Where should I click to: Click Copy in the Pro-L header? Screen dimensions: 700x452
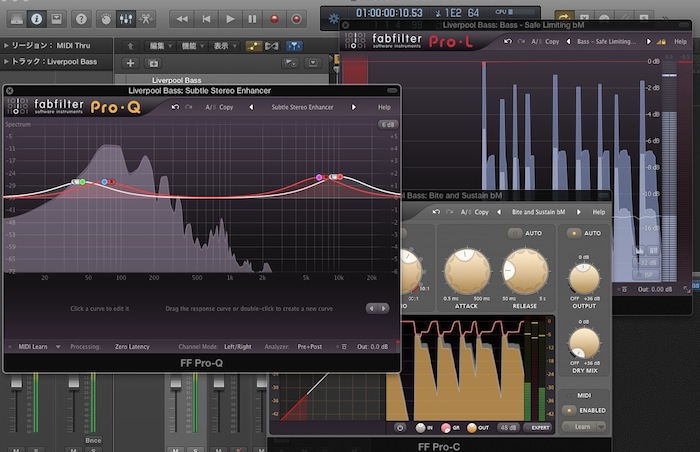coord(552,42)
